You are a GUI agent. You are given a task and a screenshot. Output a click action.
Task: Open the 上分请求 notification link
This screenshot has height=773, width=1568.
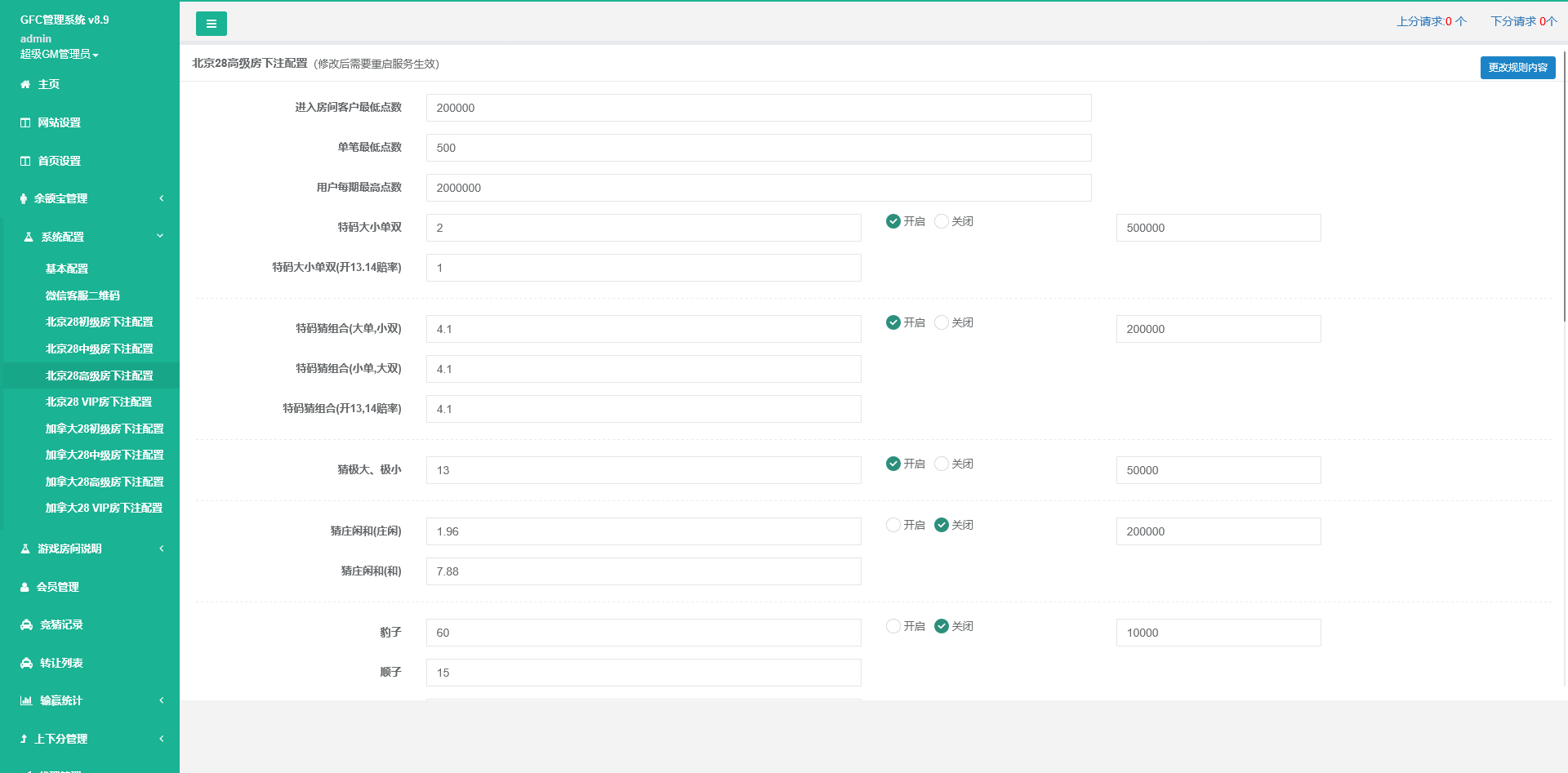coord(1431,21)
